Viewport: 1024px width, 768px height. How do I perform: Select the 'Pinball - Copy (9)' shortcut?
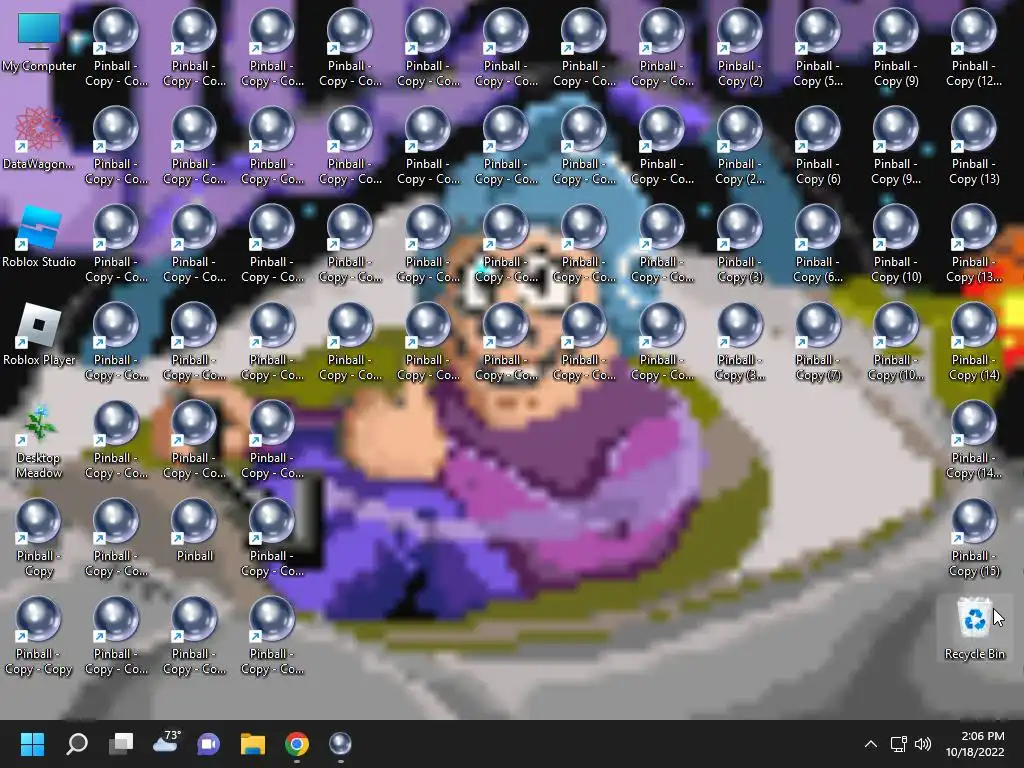point(896,47)
